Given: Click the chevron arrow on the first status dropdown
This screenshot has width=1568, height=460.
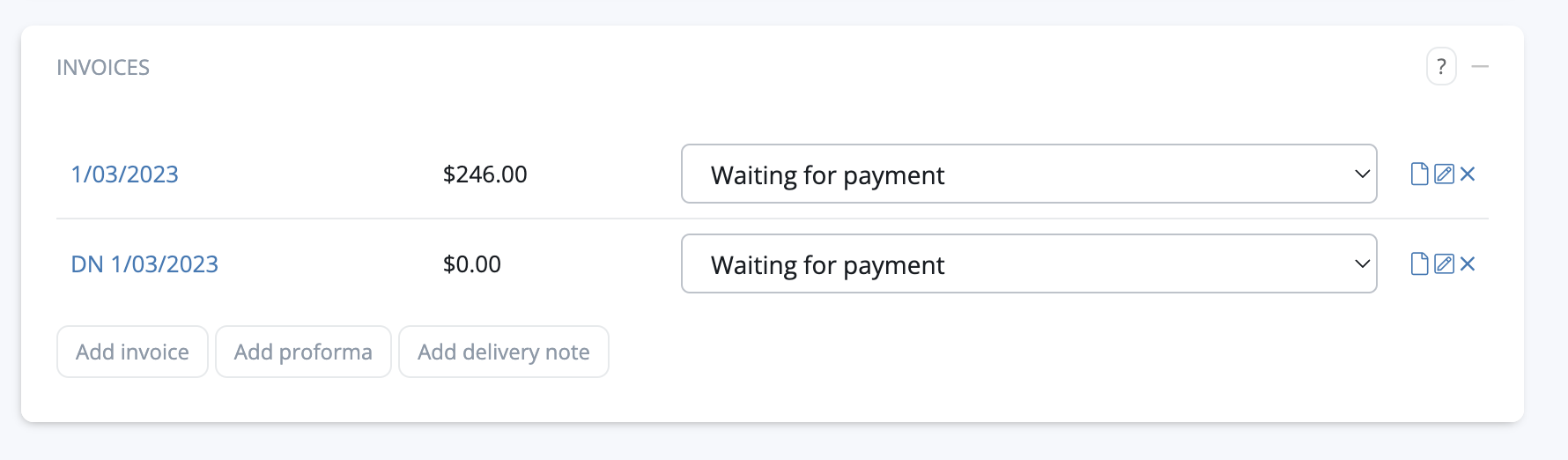Looking at the screenshot, I should (1362, 174).
